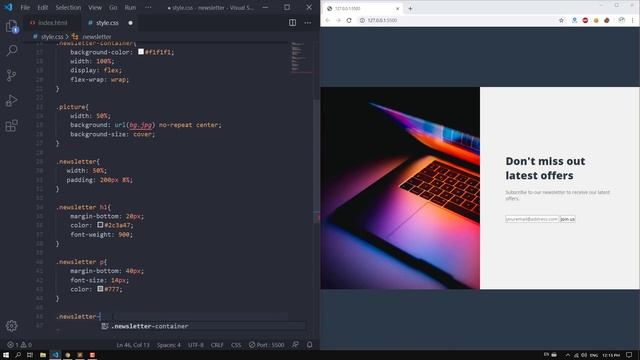This screenshot has height=360, width=640.
Task: Click the feedback icon in status bar
Action: click(295, 345)
